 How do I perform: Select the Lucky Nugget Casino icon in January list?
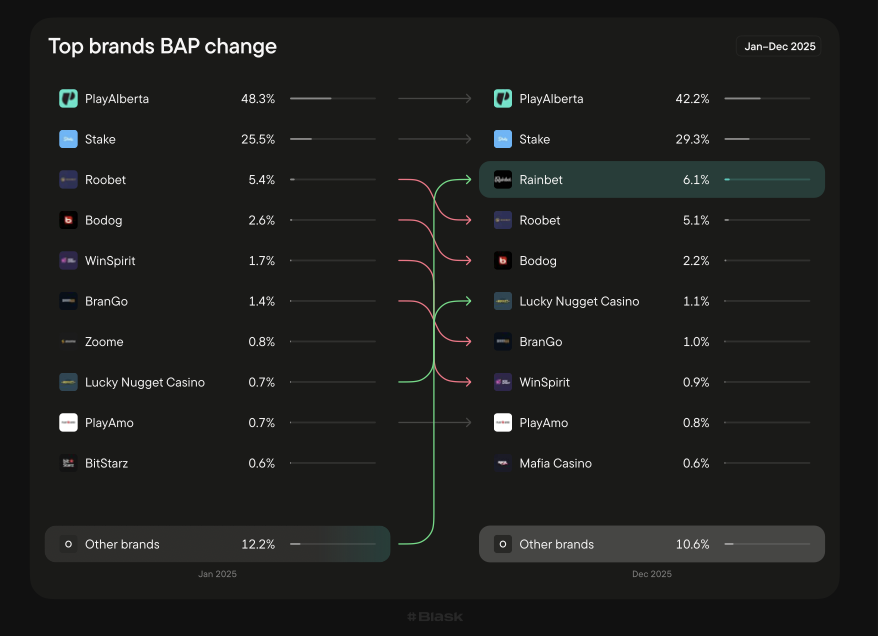click(x=68, y=382)
